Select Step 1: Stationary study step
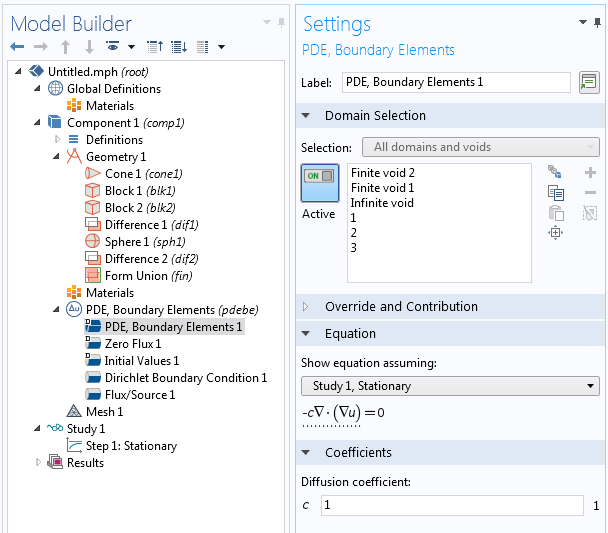The width and height of the screenshot is (608, 533). [130, 446]
